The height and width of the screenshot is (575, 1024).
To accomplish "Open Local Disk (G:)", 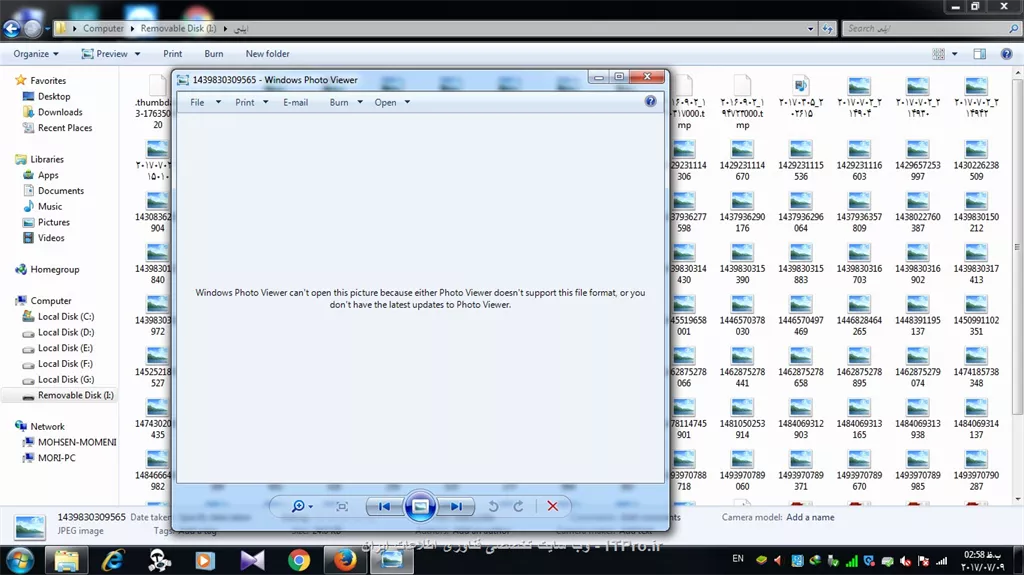I will [x=66, y=380].
